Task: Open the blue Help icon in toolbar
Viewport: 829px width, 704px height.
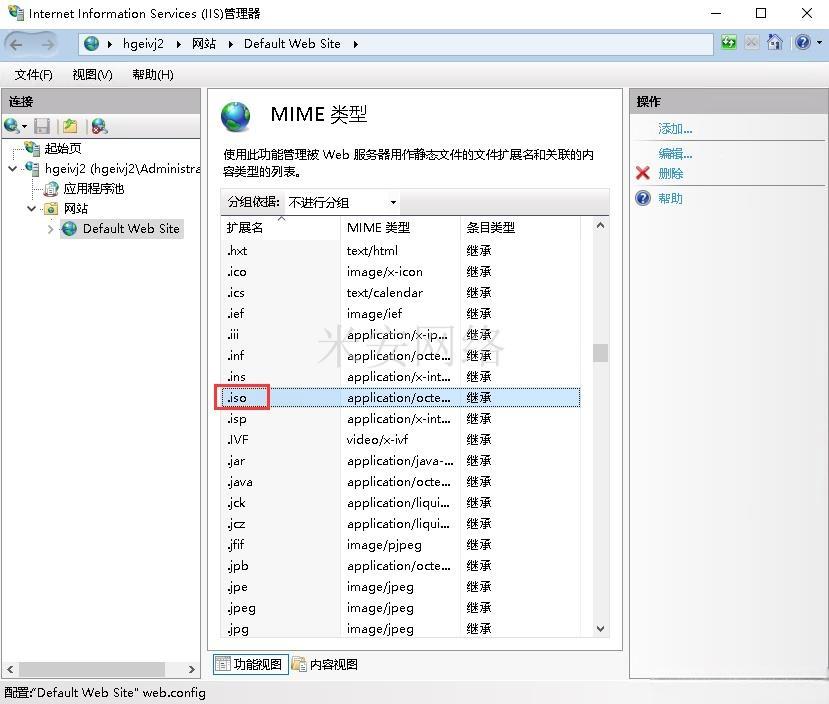Action: 803,42
